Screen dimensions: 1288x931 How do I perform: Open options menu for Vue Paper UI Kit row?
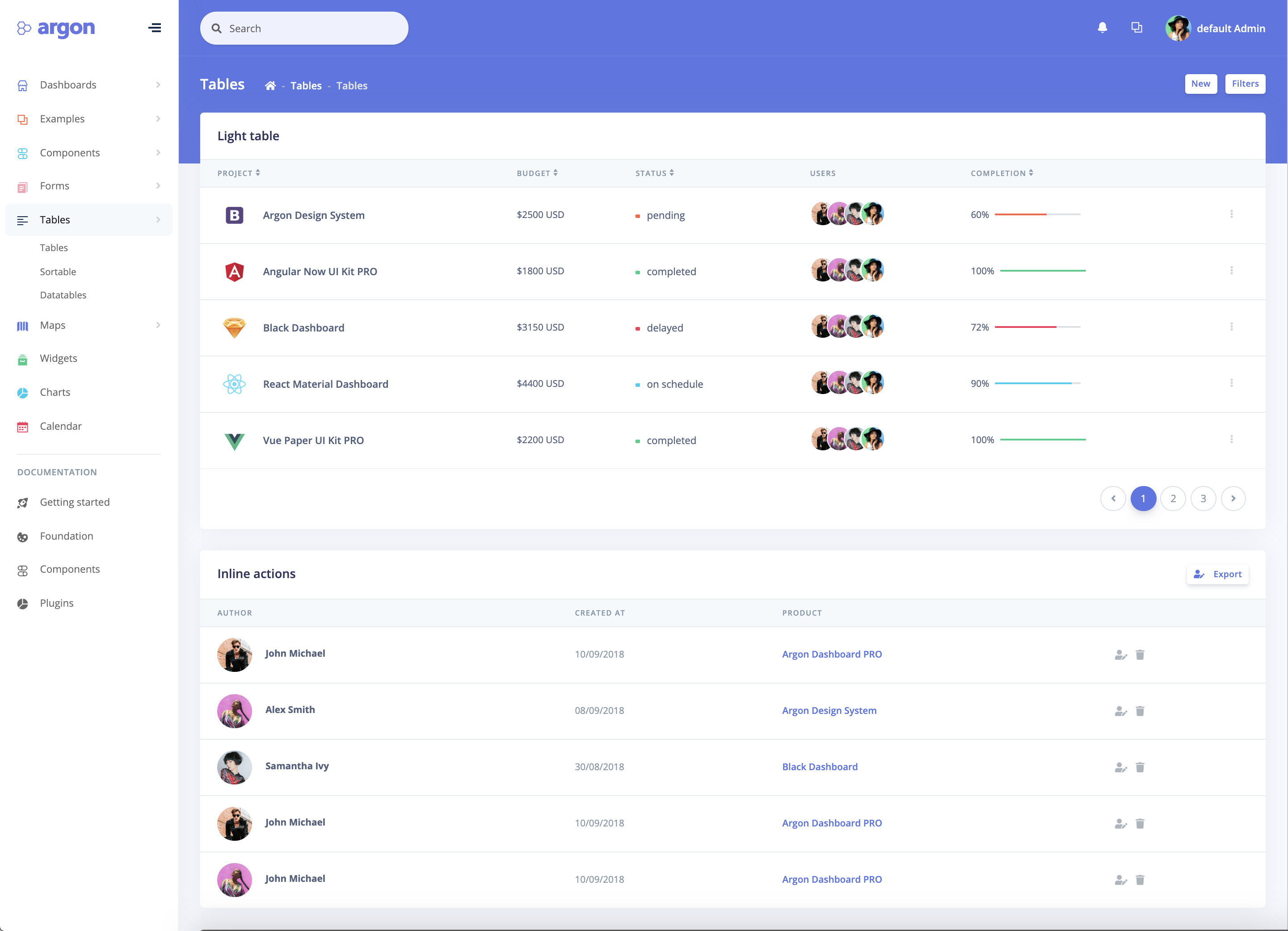pyautogui.click(x=1231, y=439)
